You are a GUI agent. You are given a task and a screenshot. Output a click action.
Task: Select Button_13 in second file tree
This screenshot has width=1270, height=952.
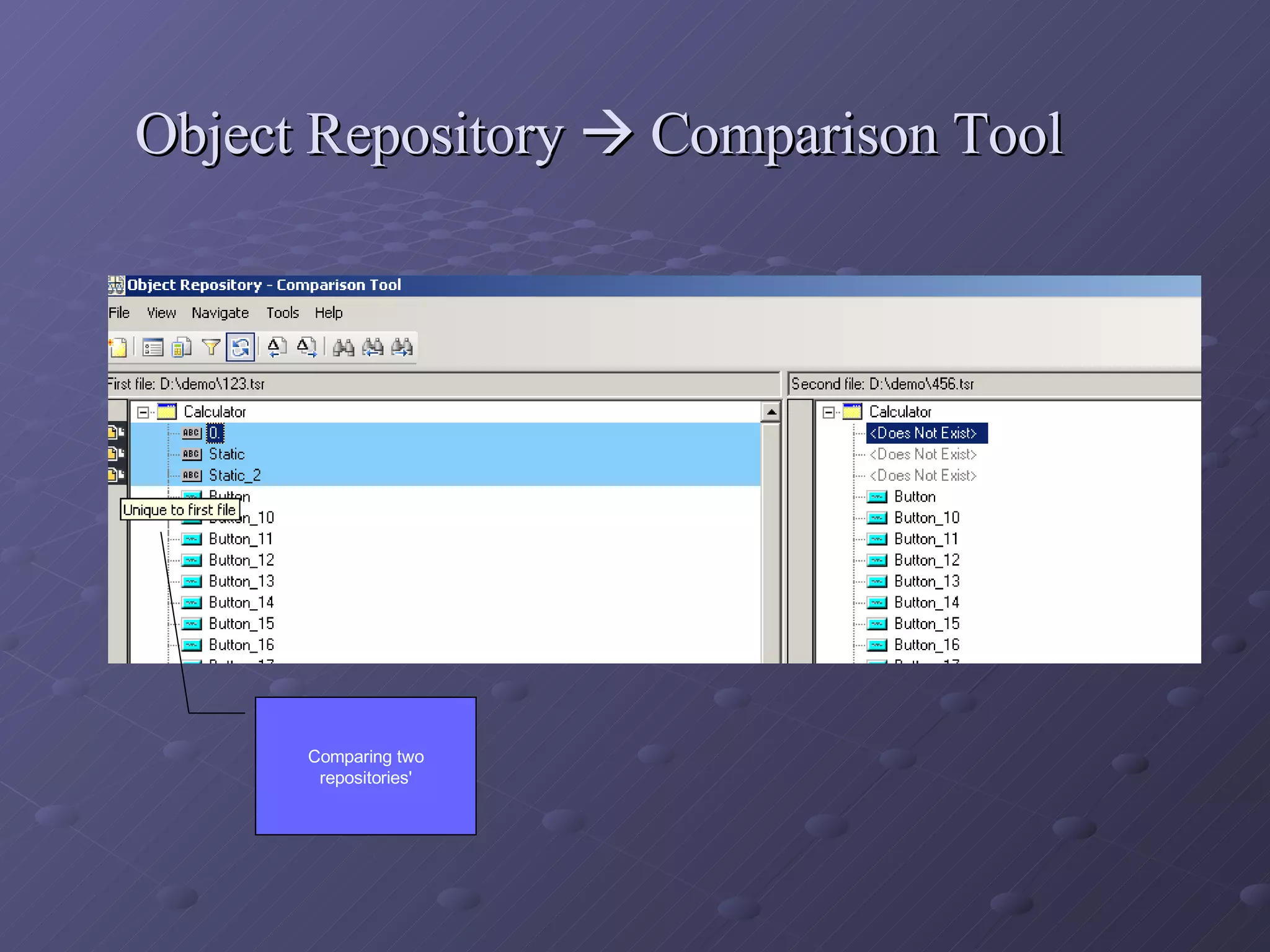(x=926, y=581)
